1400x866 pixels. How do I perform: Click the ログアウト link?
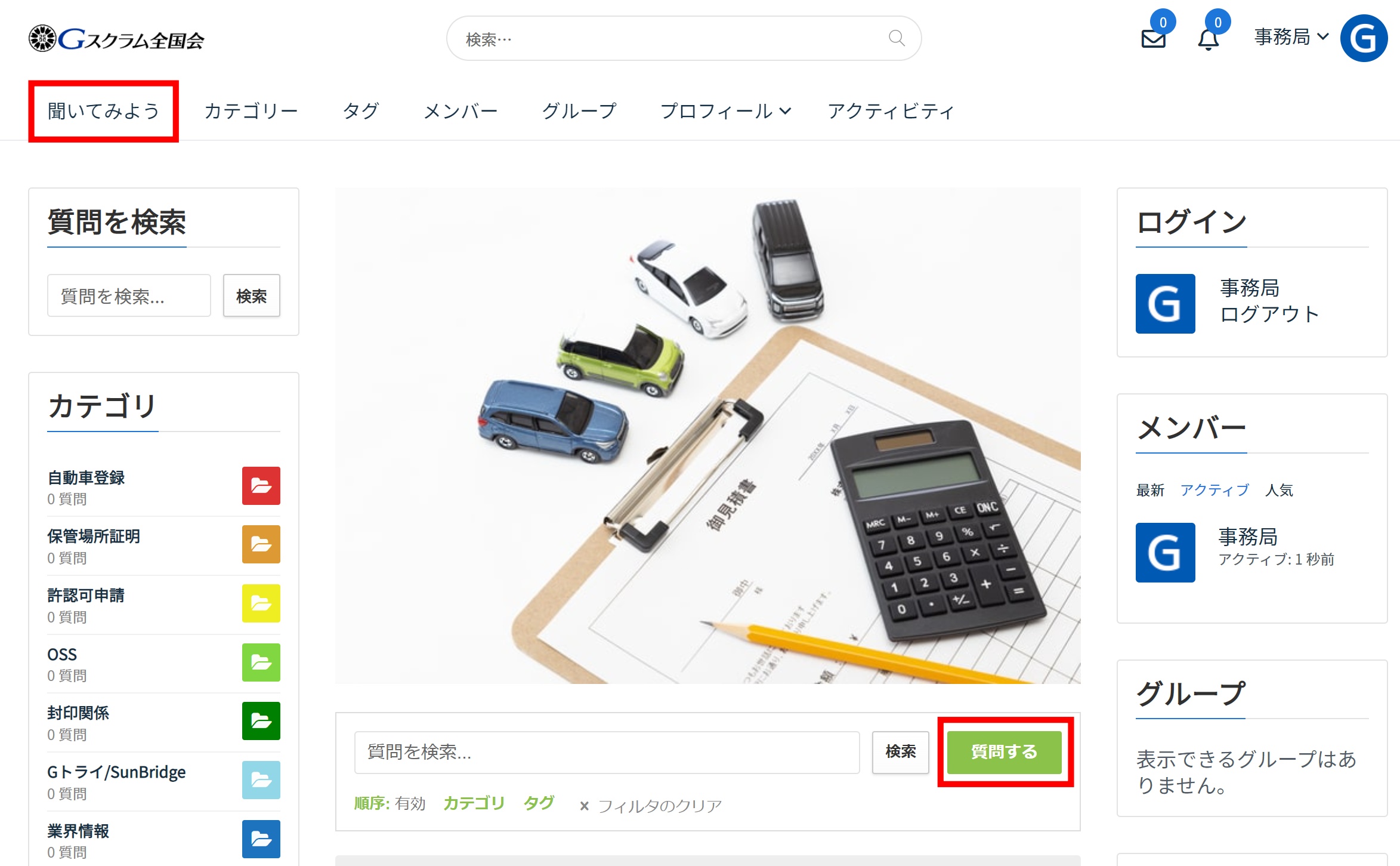click(1269, 315)
